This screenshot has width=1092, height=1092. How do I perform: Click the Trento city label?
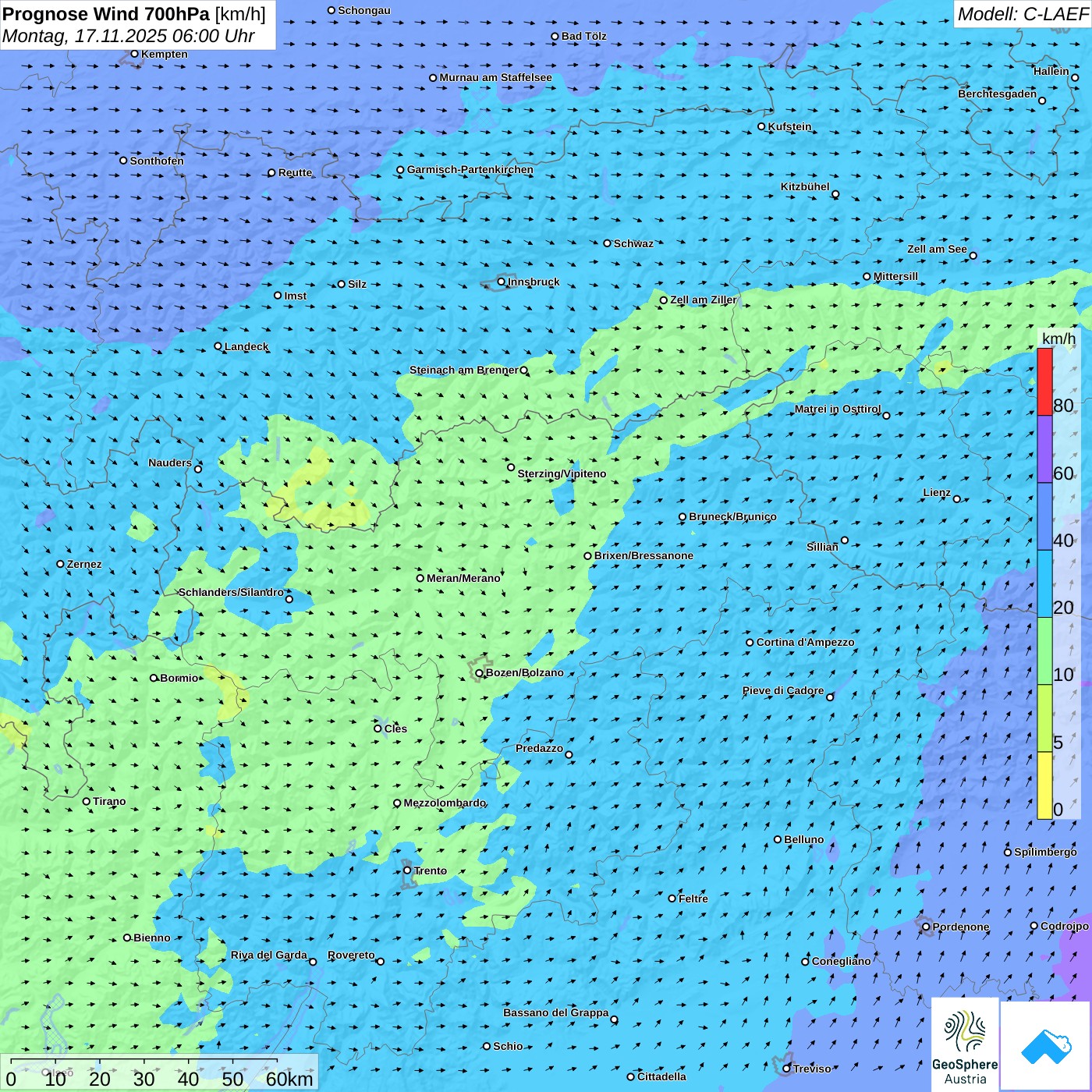pos(431,870)
